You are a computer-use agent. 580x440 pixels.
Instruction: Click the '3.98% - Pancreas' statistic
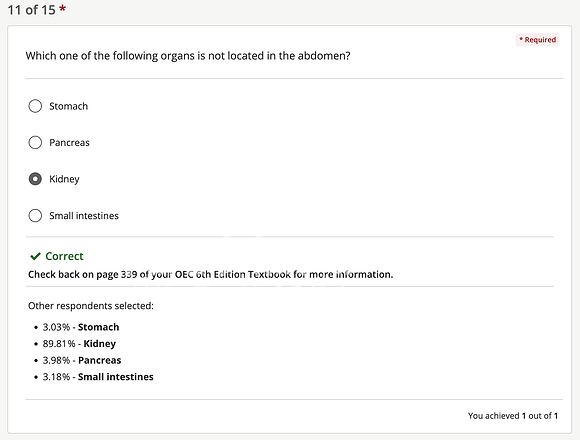point(82,360)
